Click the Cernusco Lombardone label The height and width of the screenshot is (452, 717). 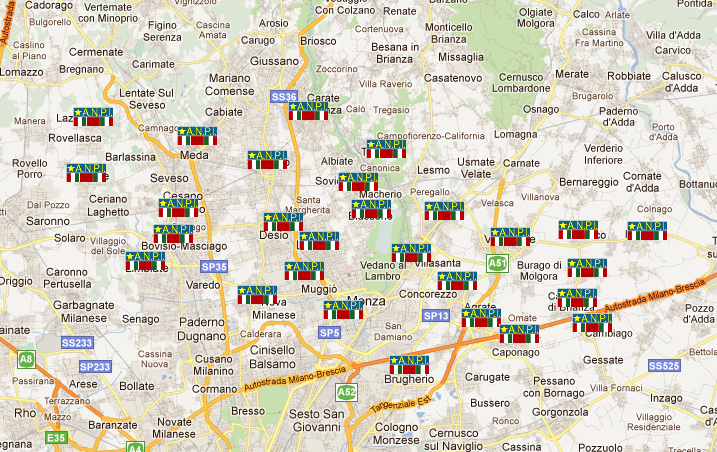pyautogui.click(x=521, y=83)
